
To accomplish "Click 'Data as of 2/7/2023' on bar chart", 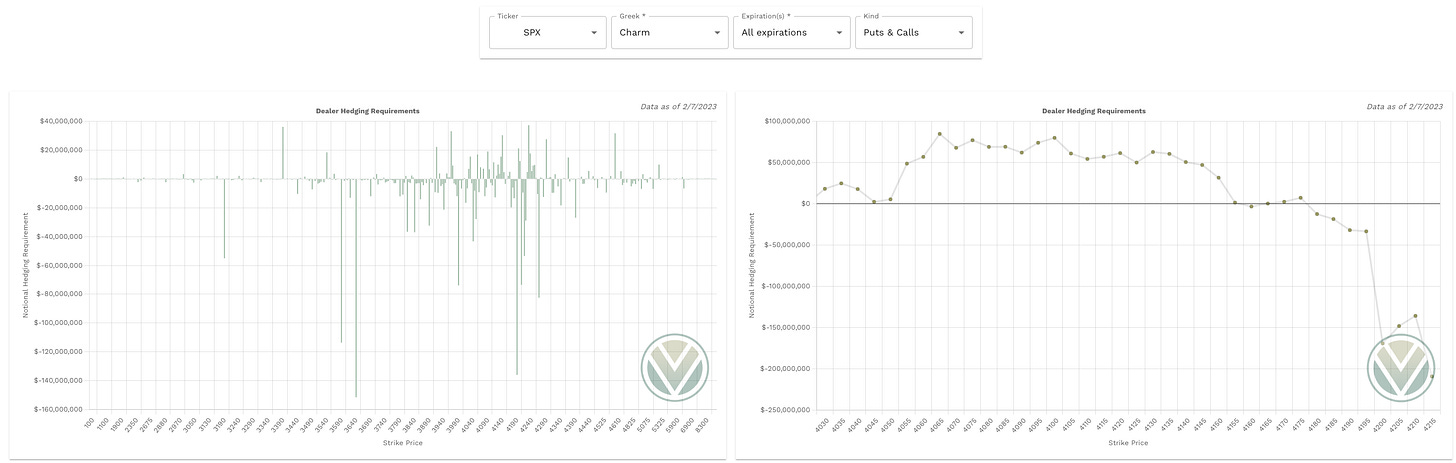I will coord(678,106).
